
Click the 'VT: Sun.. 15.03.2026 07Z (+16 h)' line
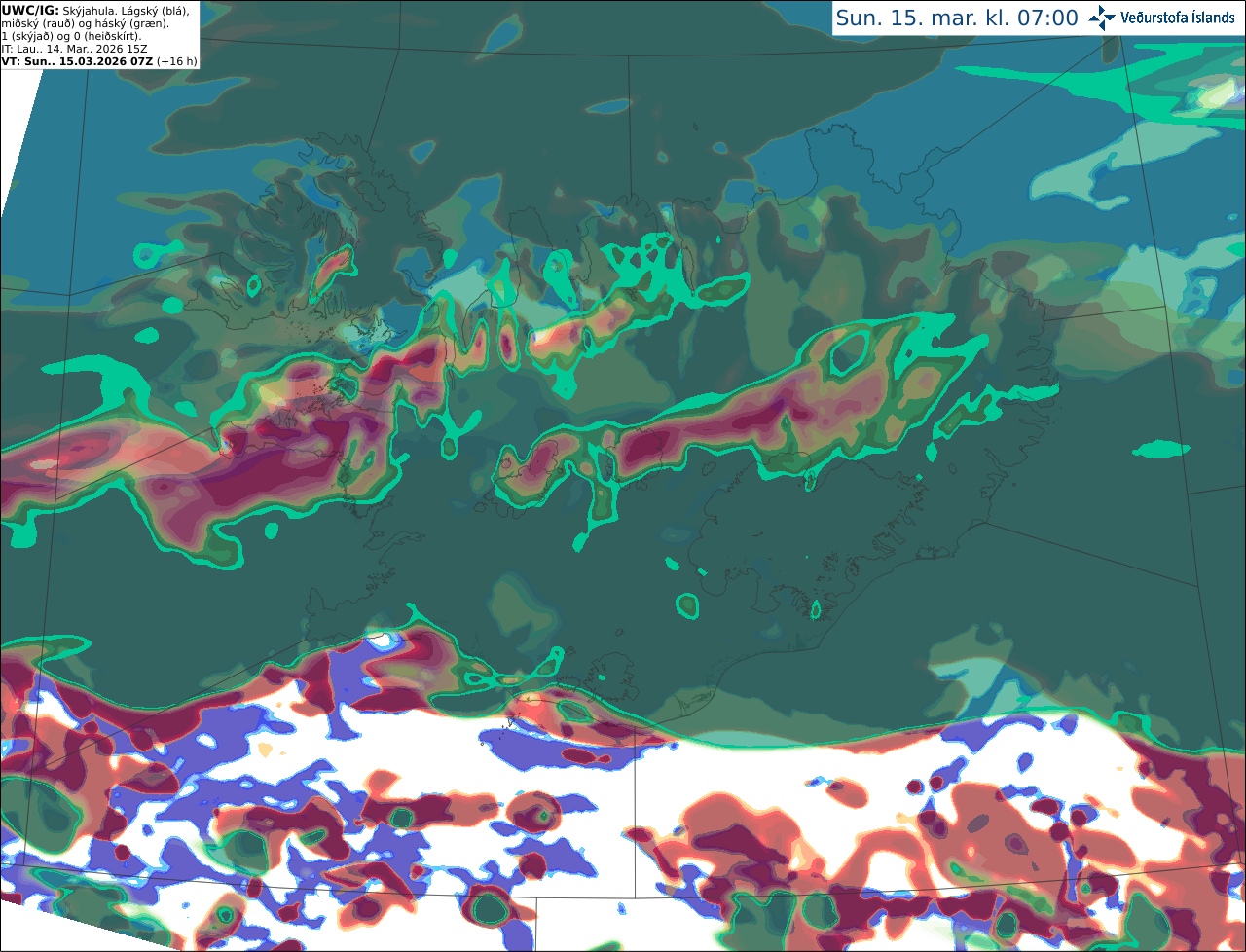click(99, 61)
